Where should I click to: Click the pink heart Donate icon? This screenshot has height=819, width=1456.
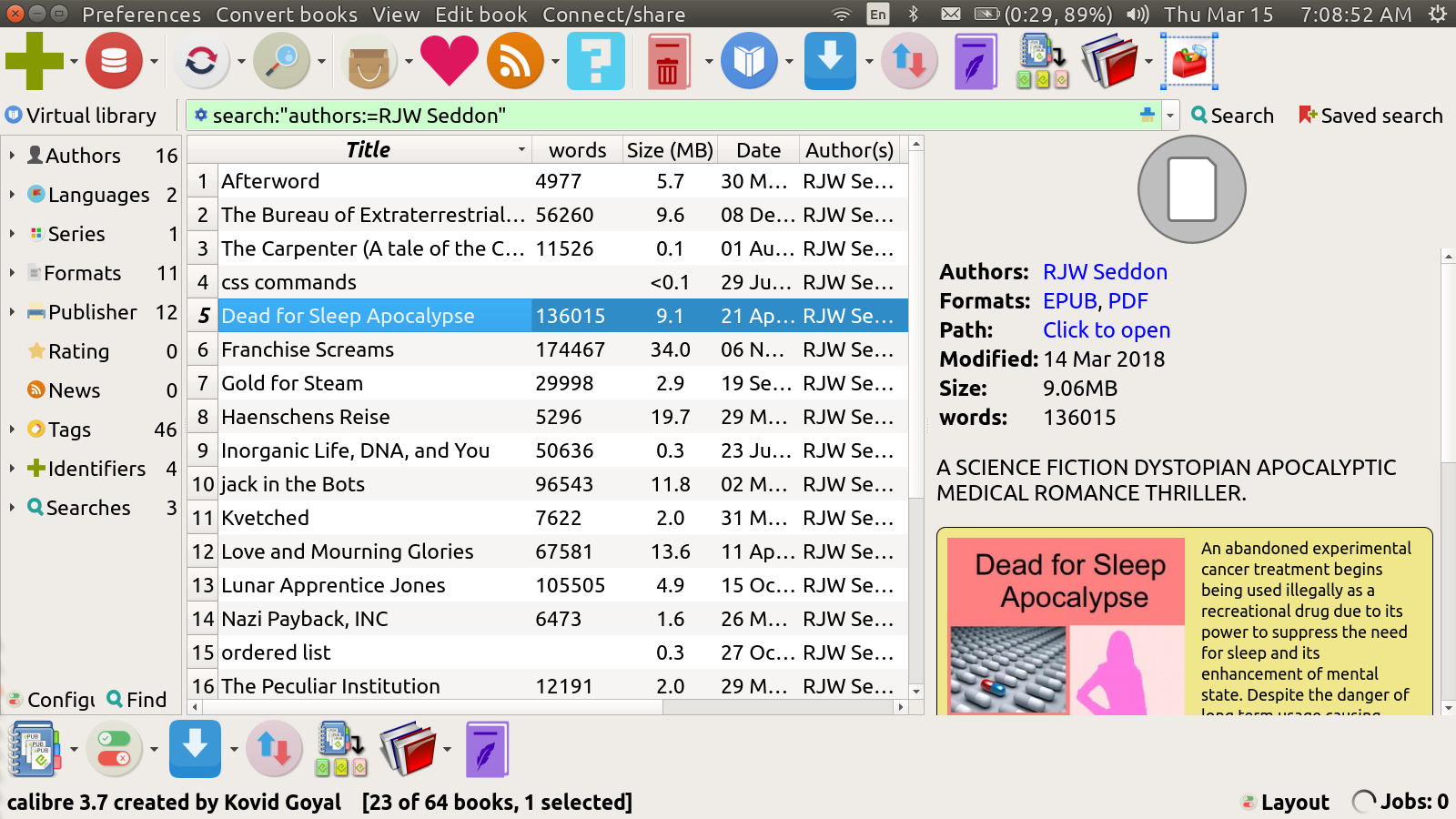[449, 61]
